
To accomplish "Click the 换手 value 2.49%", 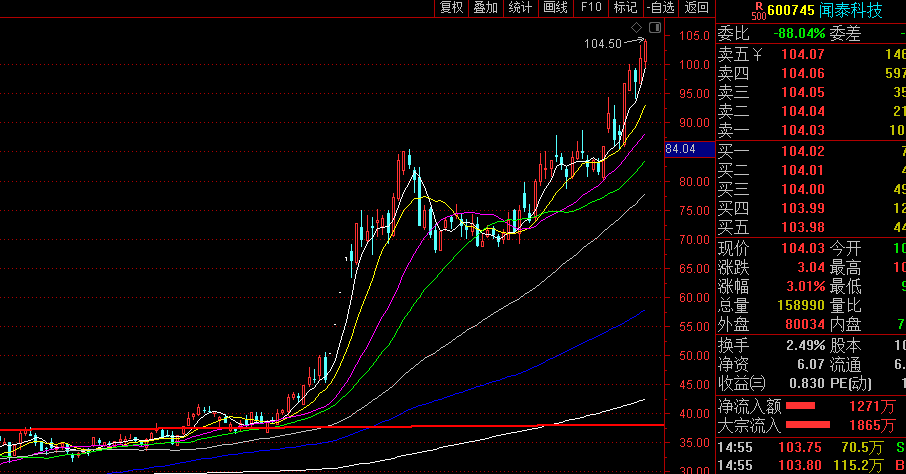I will pyautogui.click(x=805, y=346).
